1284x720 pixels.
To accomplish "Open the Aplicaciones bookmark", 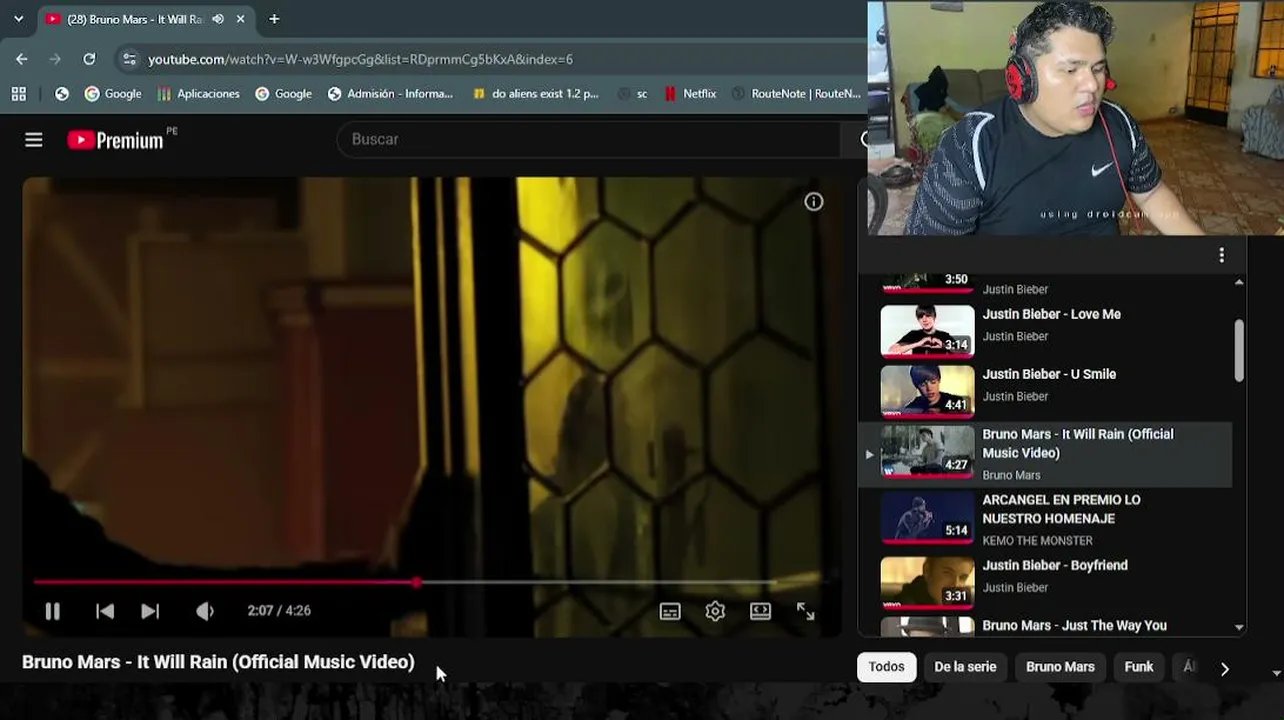I will 198,94.
